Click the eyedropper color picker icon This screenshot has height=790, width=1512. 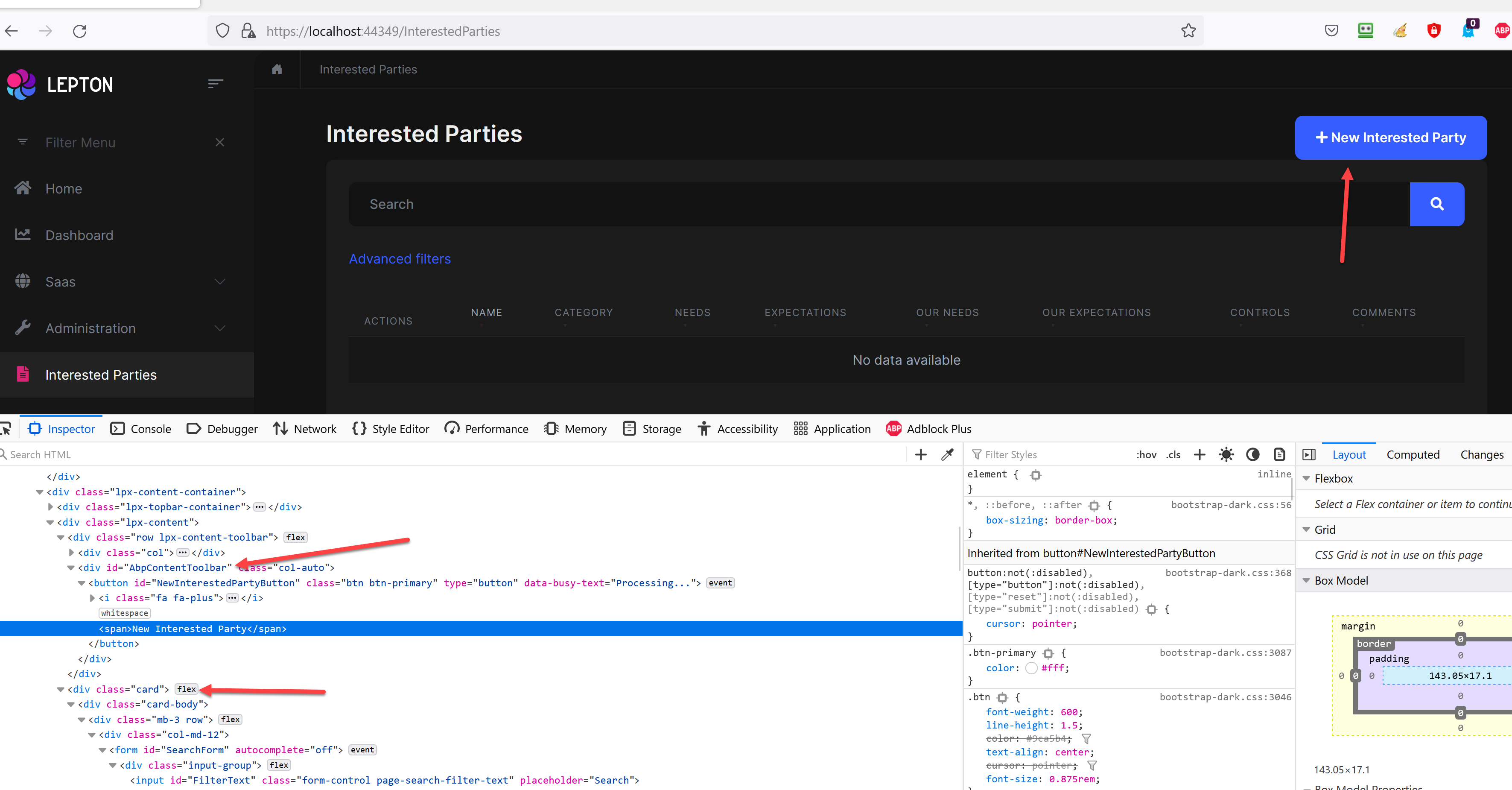[947, 454]
